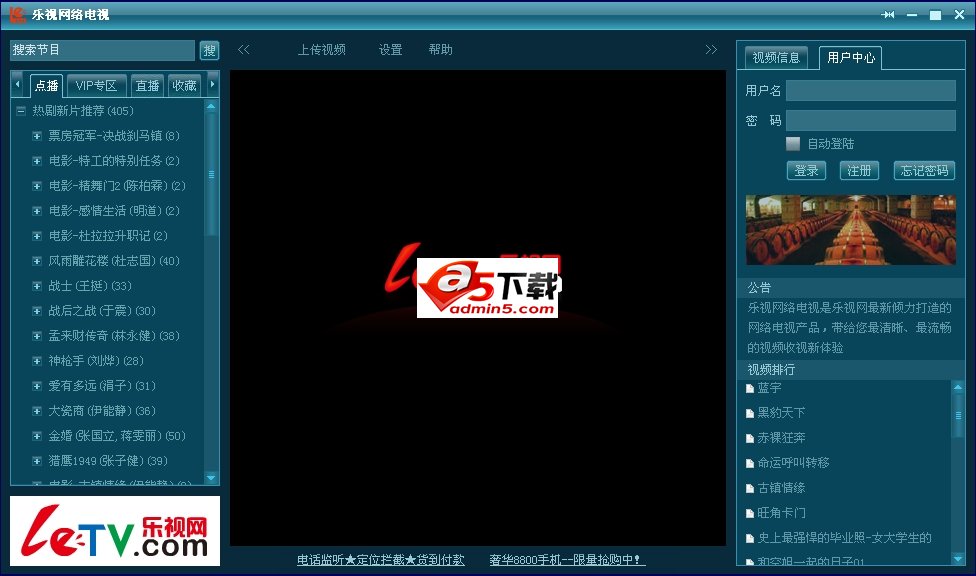Open the 直播 live tab

(148, 86)
